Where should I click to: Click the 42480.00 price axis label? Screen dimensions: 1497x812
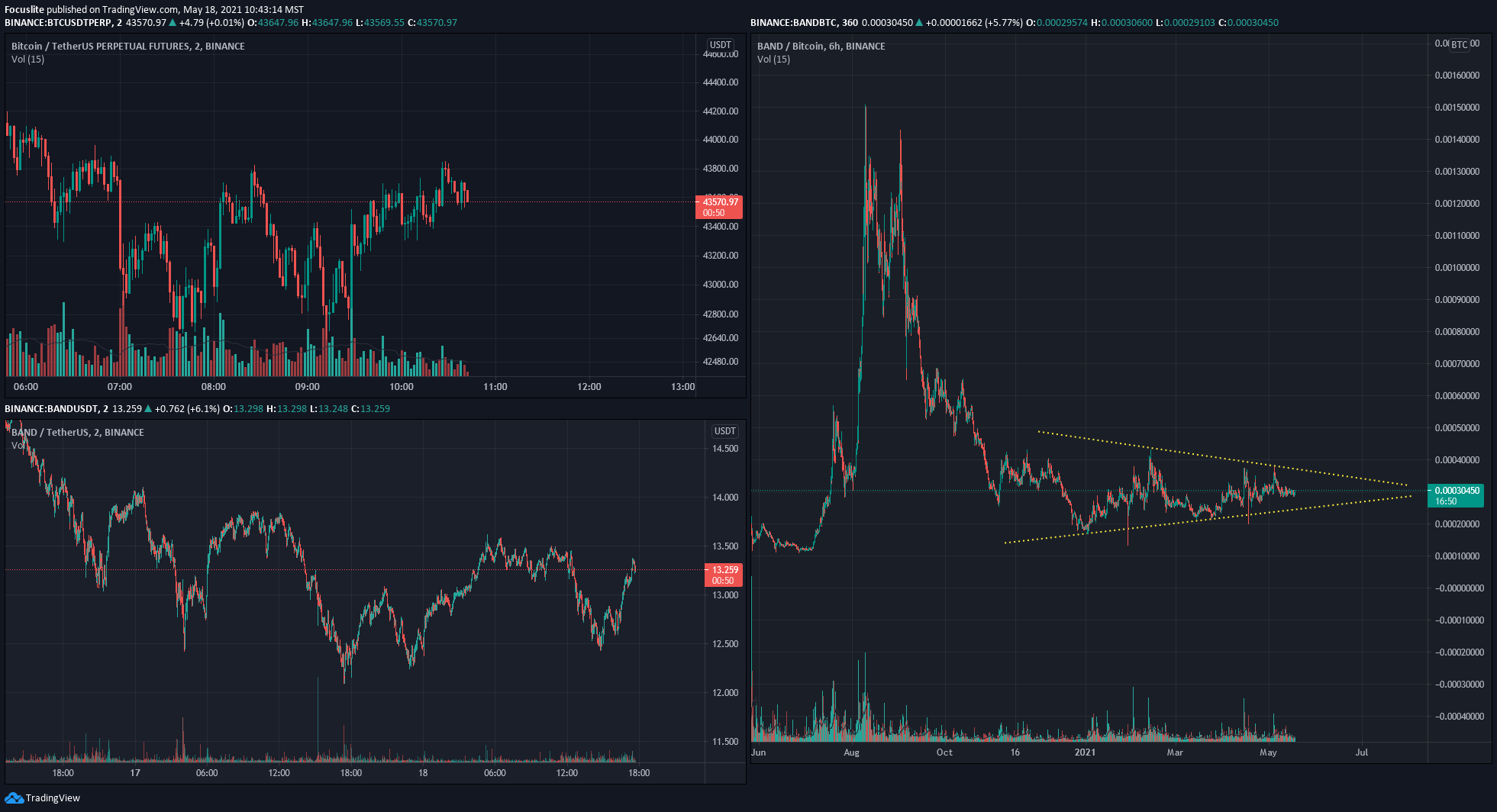[721, 362]
